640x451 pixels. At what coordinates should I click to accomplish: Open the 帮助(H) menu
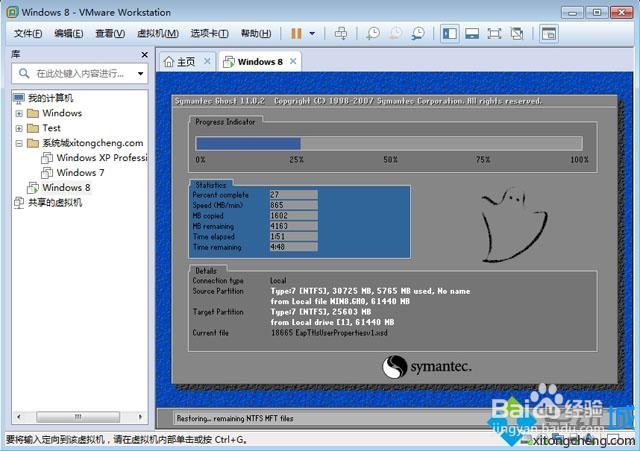[x=256, y=33]
